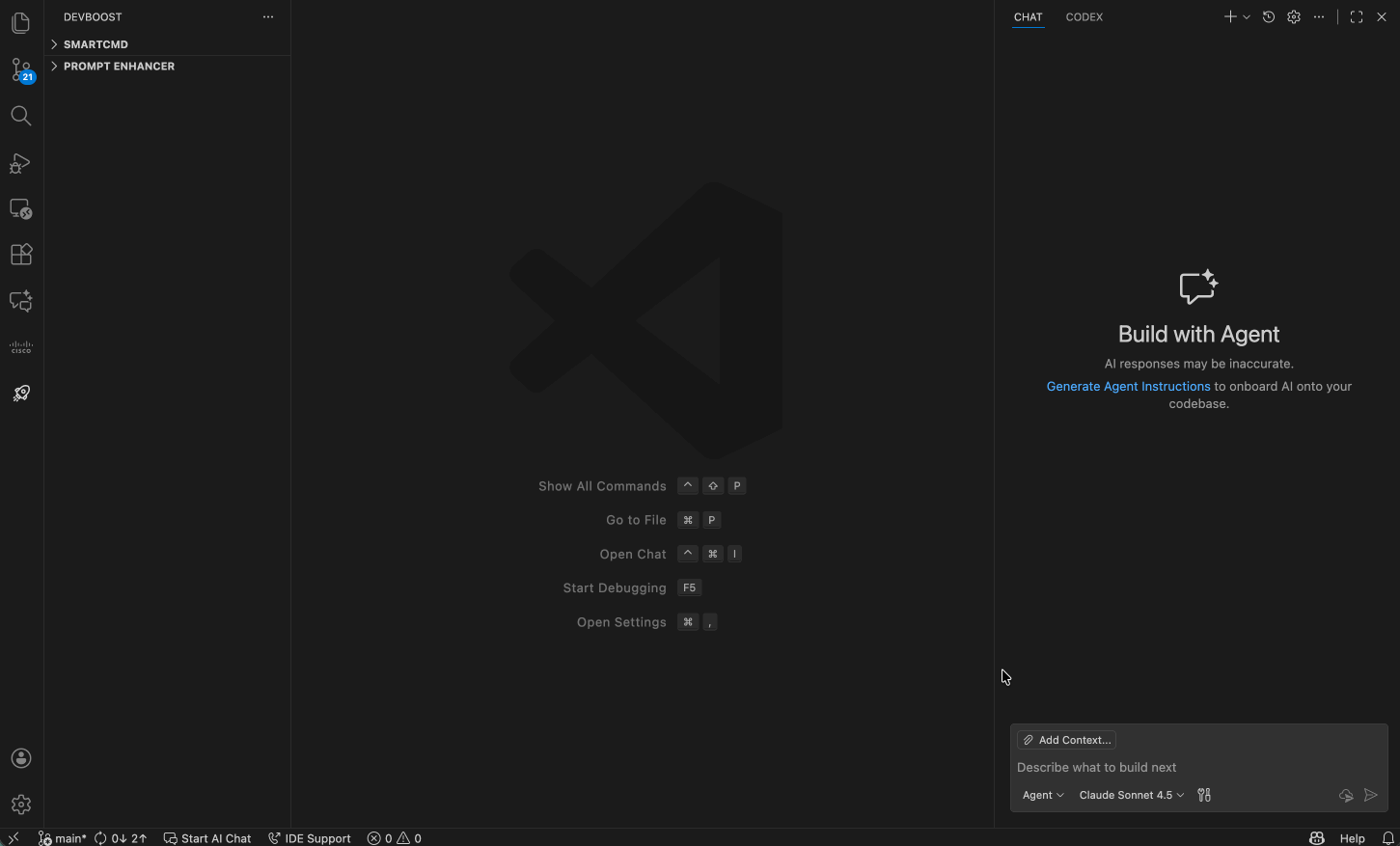Viewport: 1400px width, 846px height.
Task: Open the Extensions view
Action: pyautogui.click(x=20, y=254)
